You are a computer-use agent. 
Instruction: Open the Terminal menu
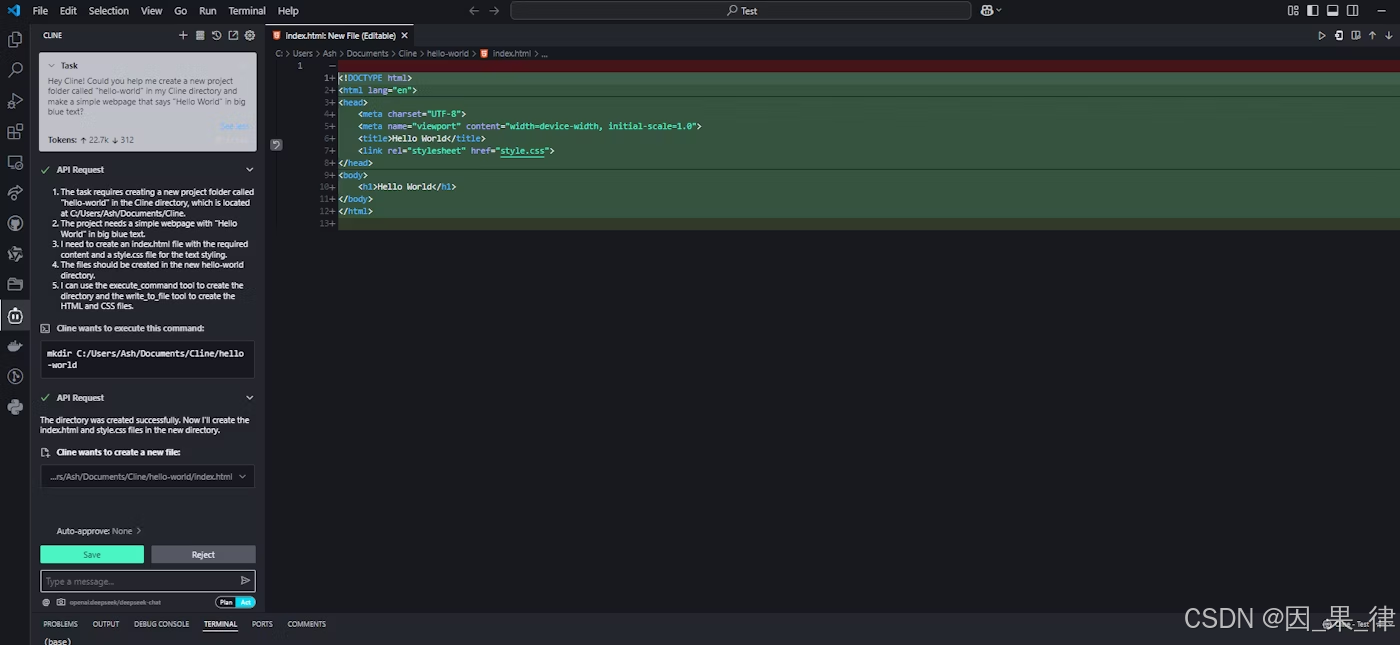(x=247, y=11)
